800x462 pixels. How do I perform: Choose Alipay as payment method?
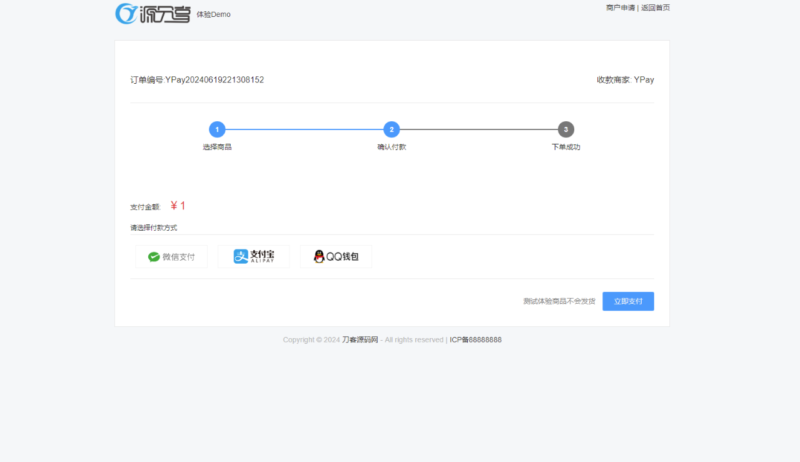254,256
